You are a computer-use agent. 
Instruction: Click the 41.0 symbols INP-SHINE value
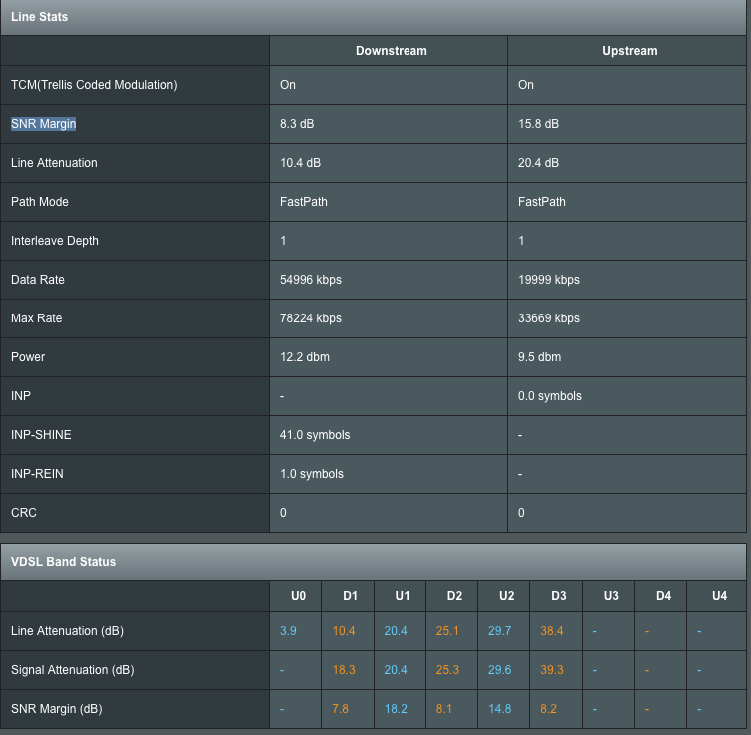click(315, 435)
